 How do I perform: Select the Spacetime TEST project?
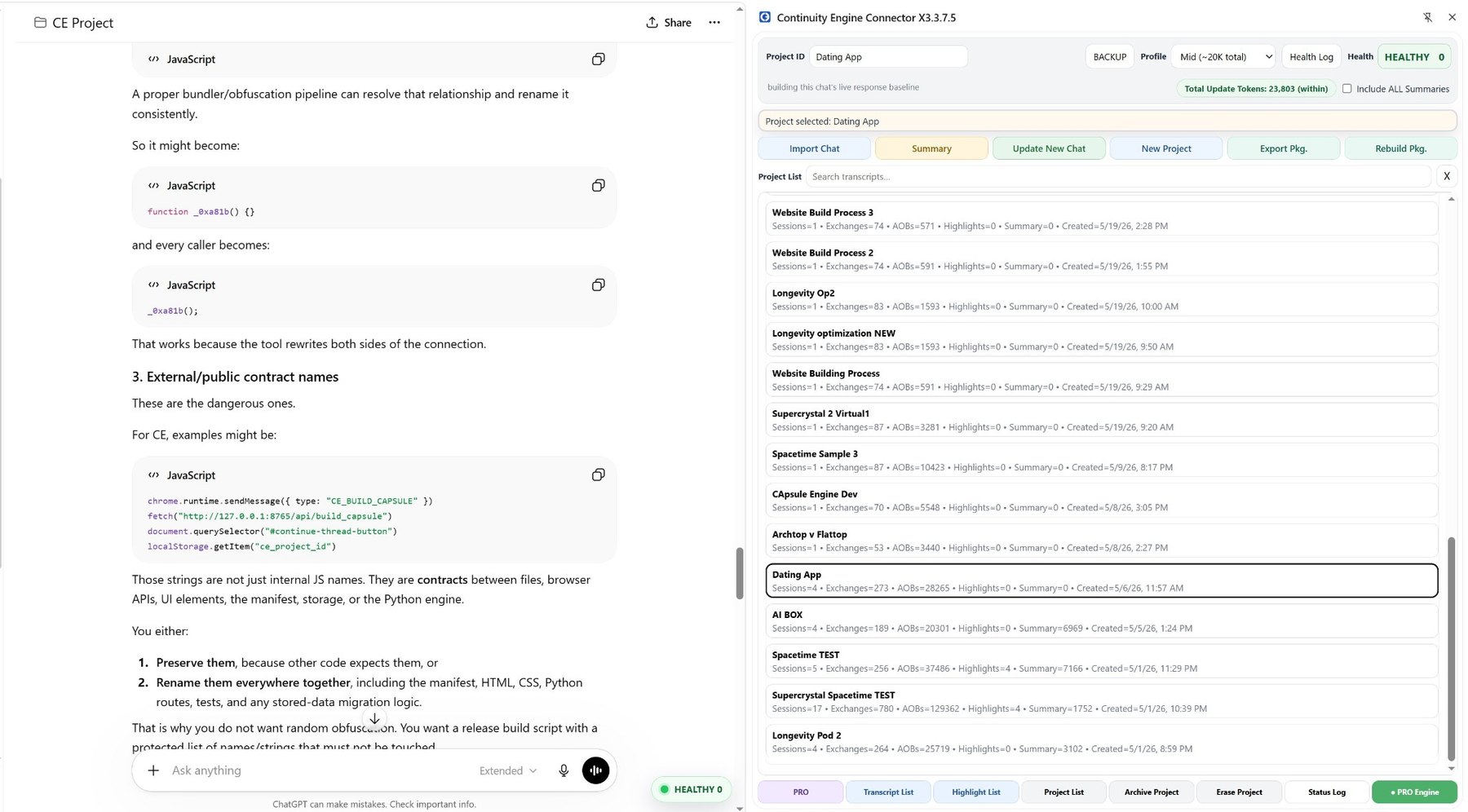[x=1101, y=661]
